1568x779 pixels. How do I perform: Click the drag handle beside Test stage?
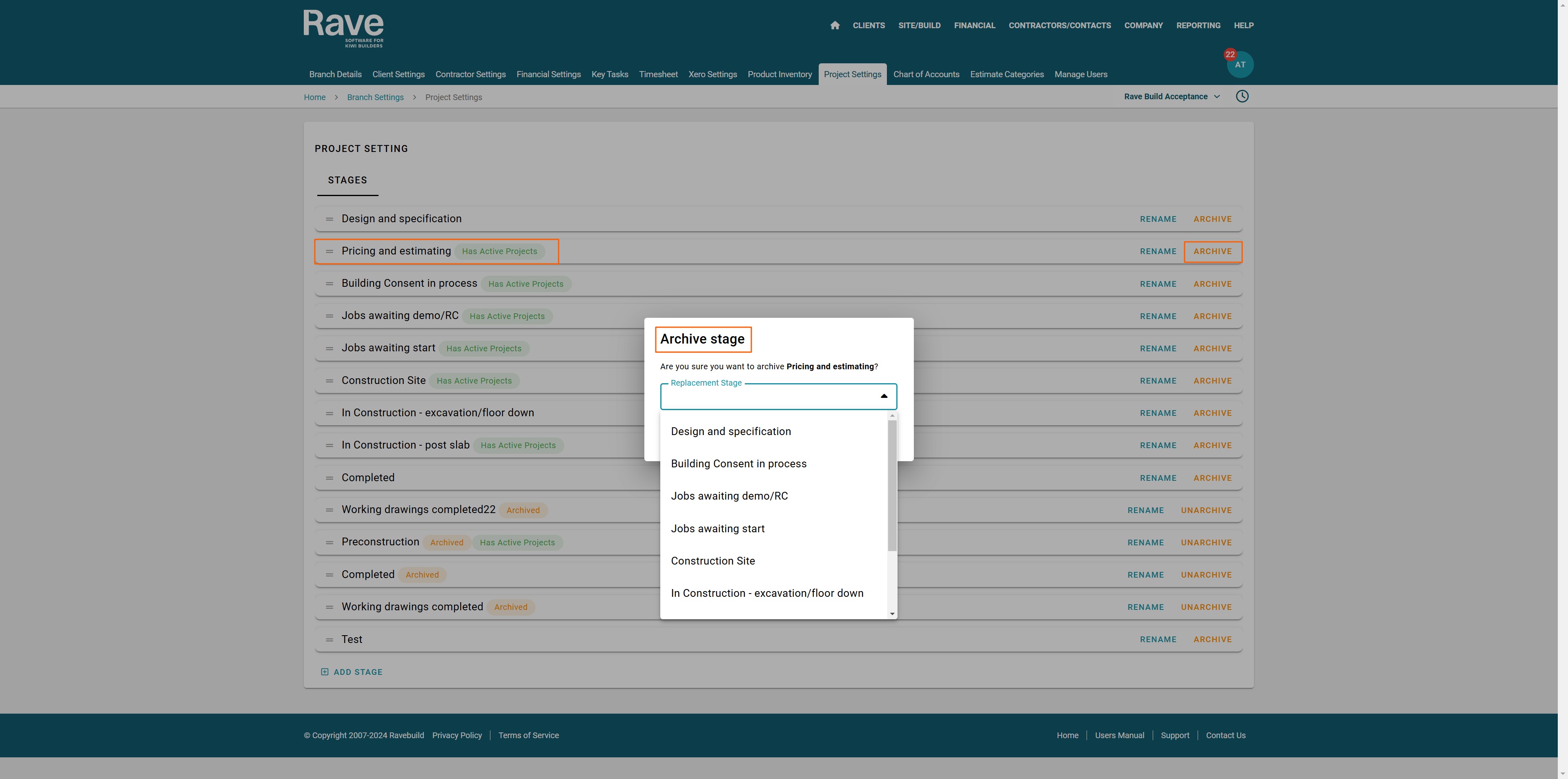point(329,640)
